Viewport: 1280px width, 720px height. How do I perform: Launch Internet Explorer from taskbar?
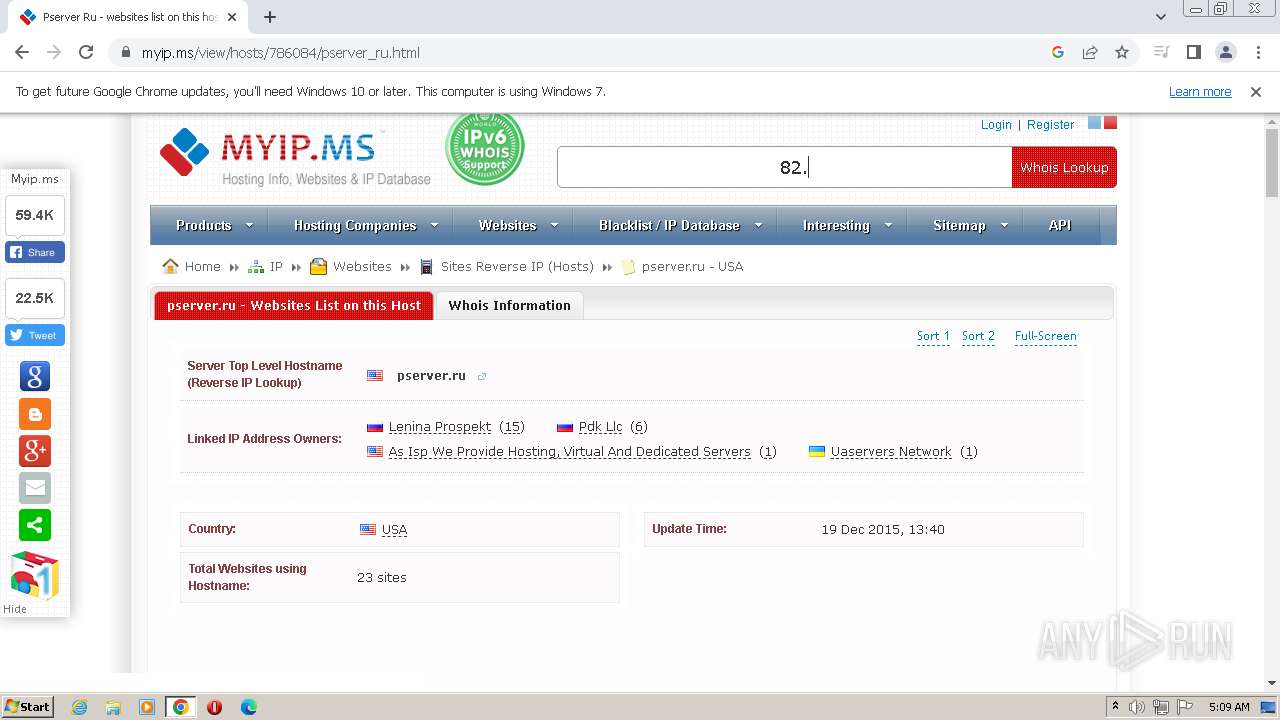[80, 707]
